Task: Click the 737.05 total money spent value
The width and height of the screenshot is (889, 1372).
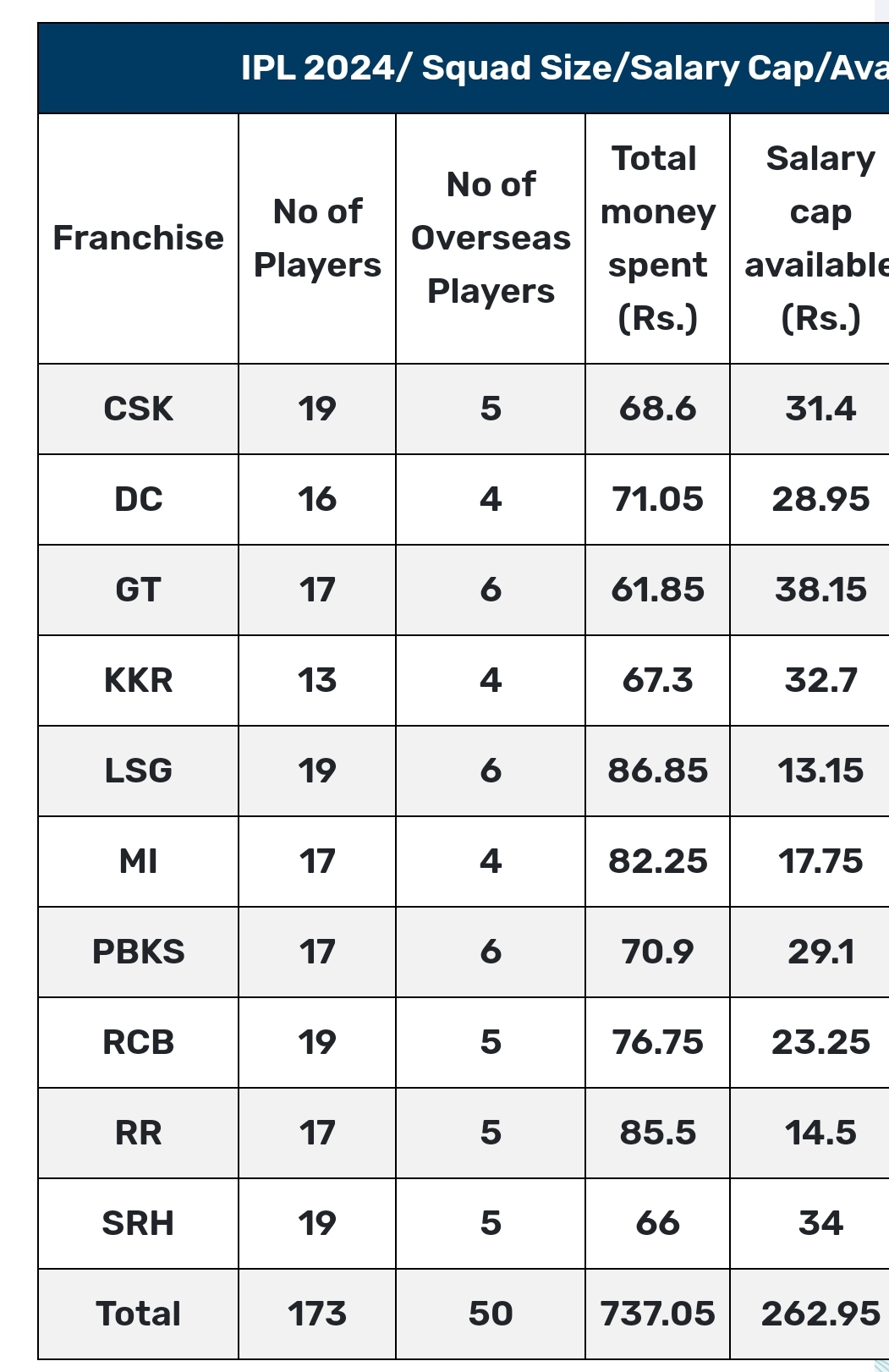Action: (657, 1314)
